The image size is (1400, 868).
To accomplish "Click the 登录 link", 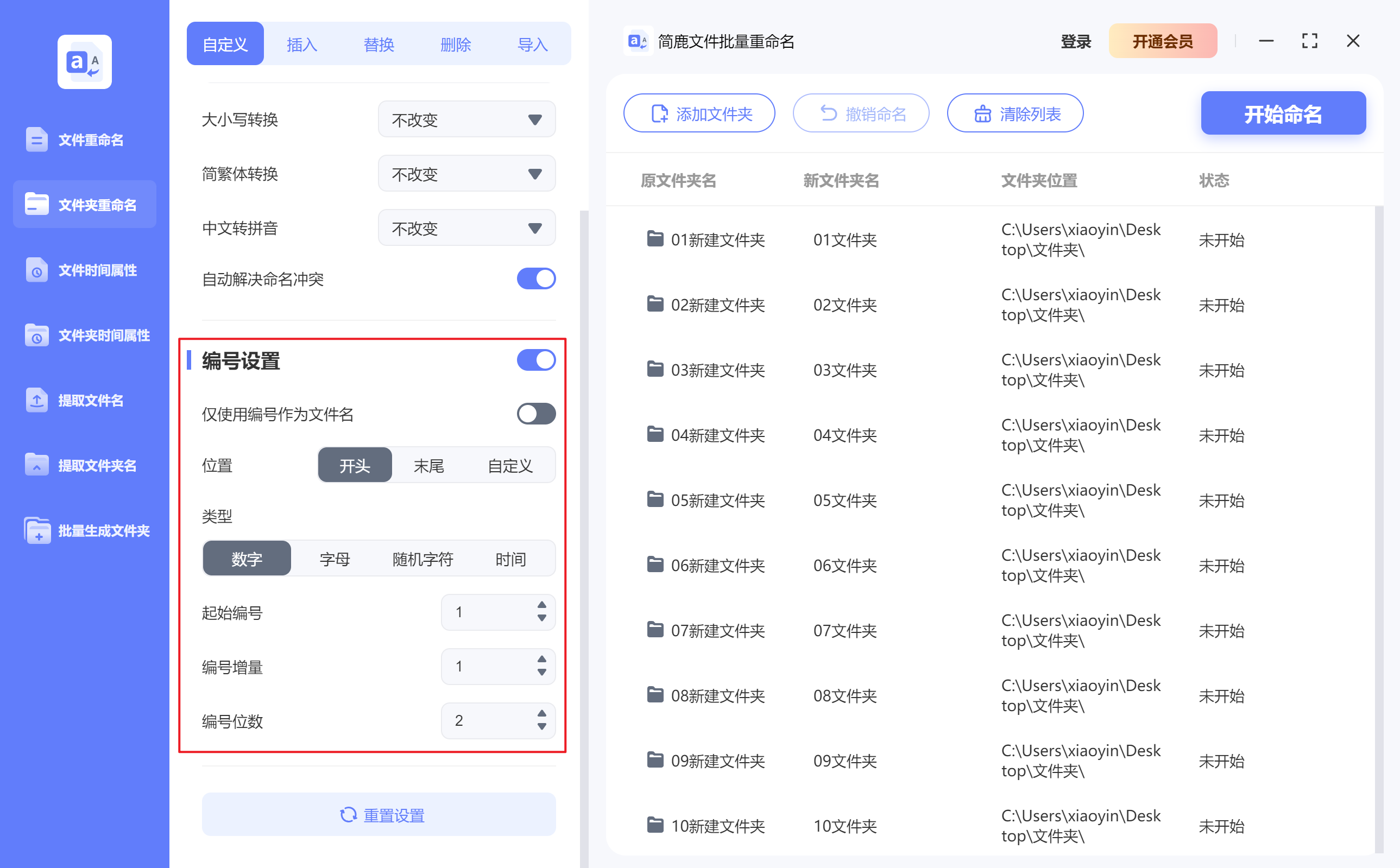I will [x=1075, y=41].
